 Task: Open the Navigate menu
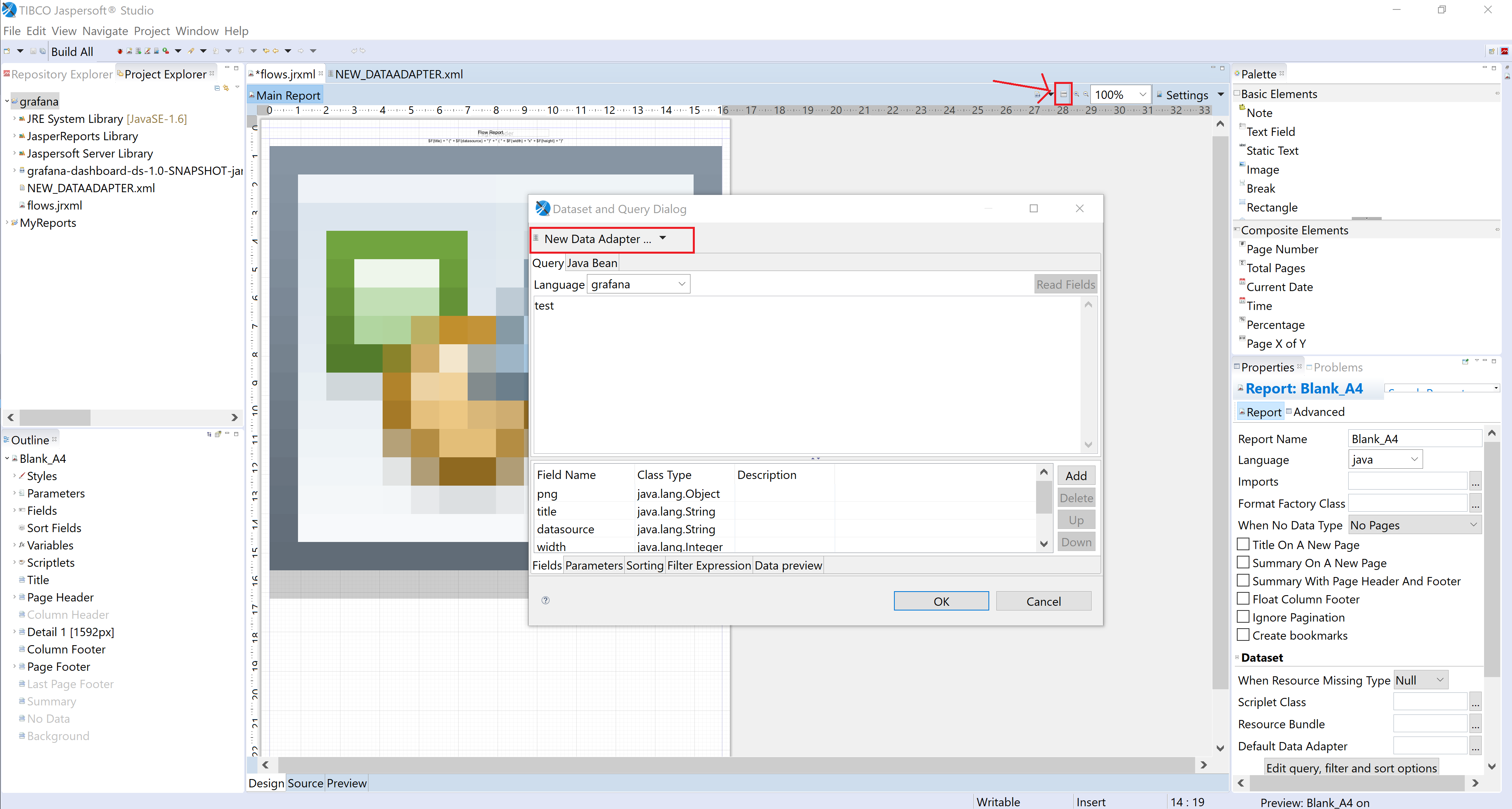point(105,31)
